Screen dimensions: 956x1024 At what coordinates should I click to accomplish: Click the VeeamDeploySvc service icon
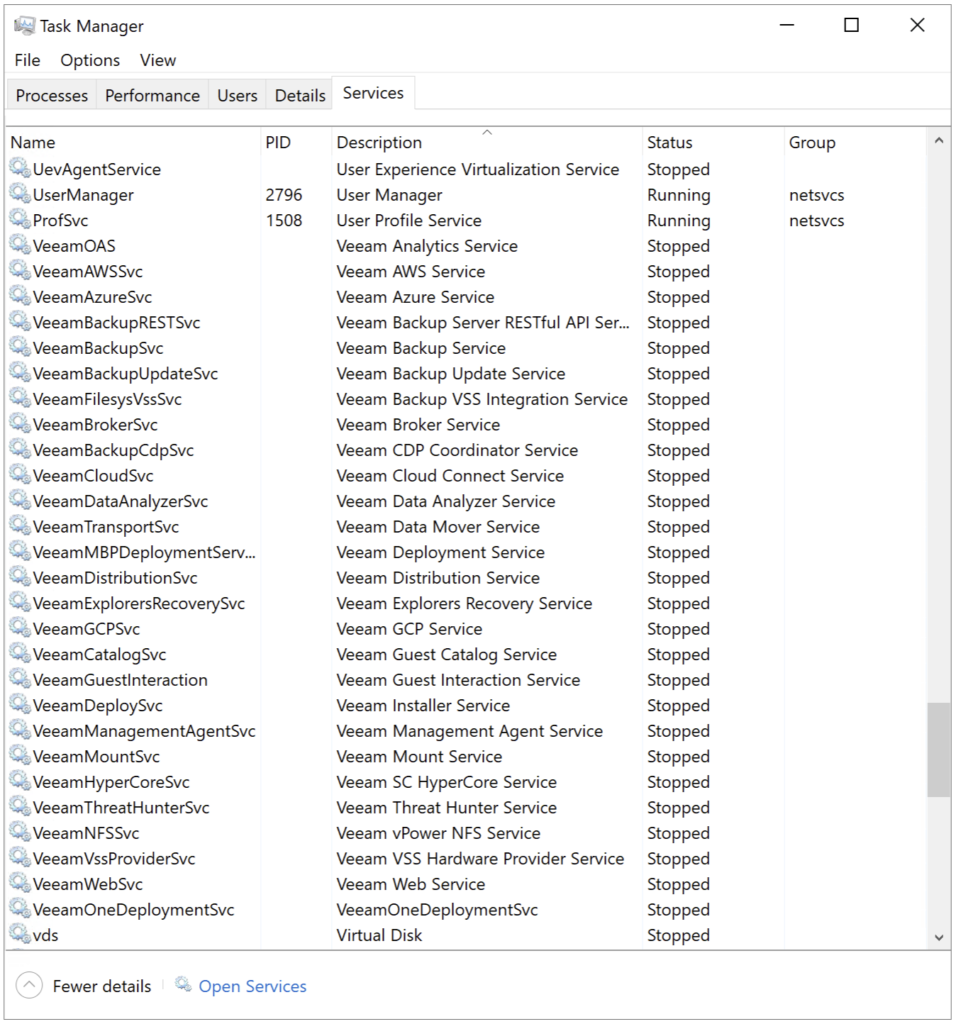20,703
